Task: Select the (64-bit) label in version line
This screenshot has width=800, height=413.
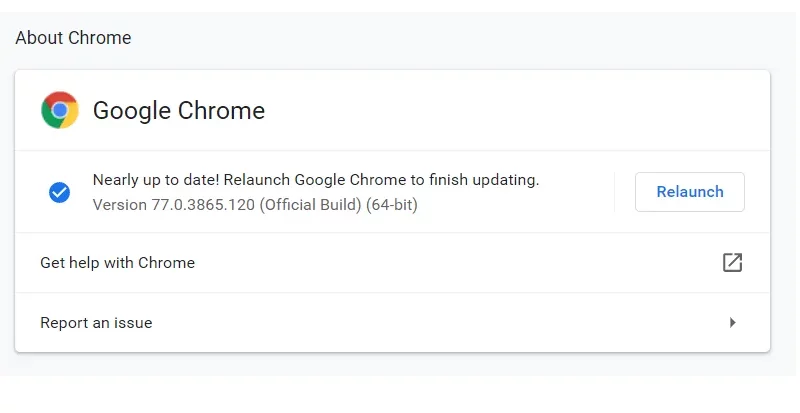Action: [392, 205]
